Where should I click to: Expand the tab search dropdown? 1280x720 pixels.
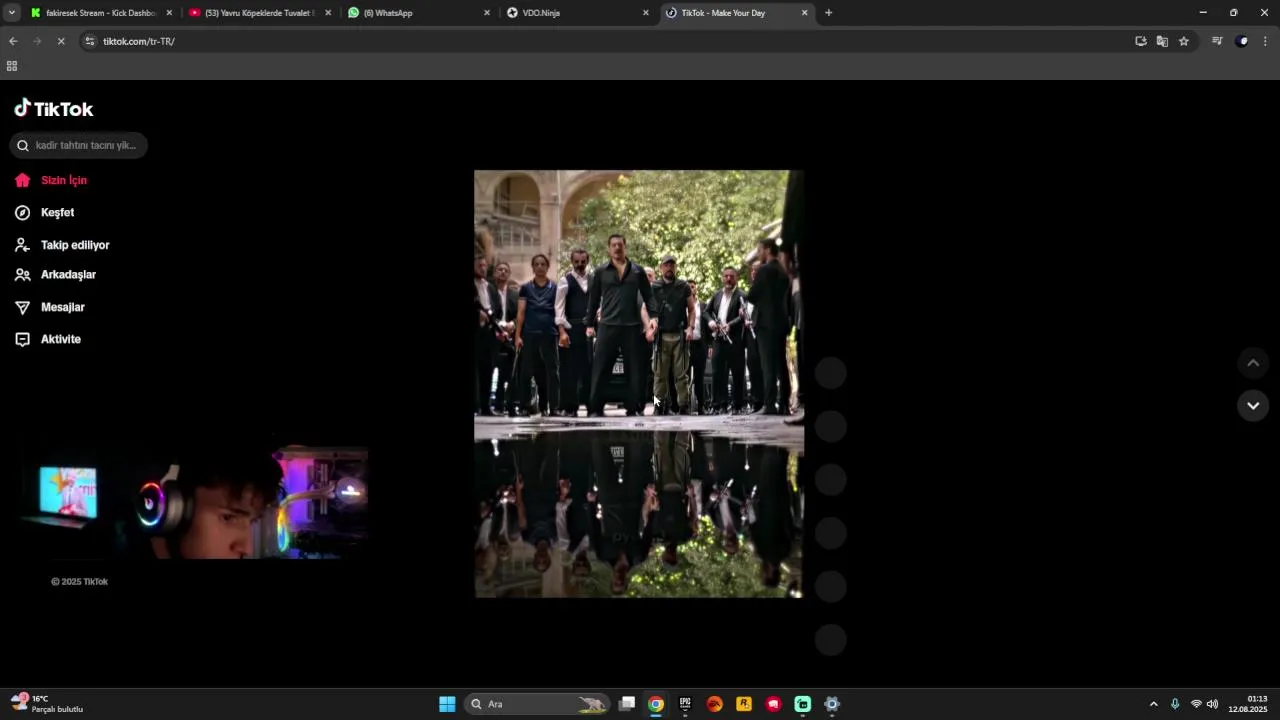coord(12,13)
